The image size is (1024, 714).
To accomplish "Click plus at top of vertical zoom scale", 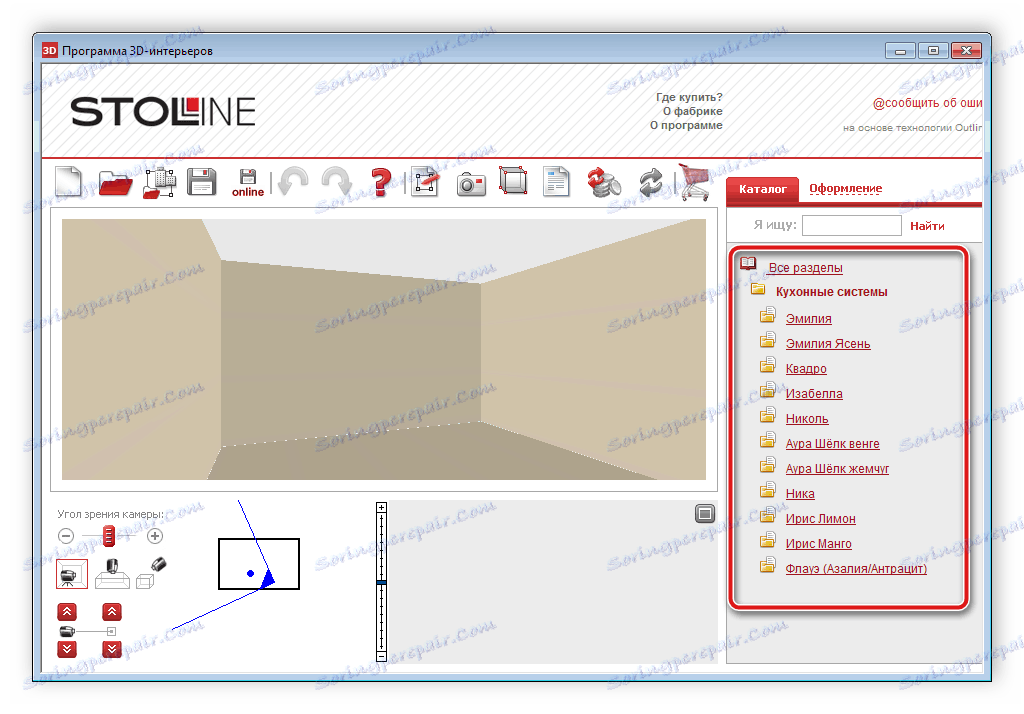I will 381,508.
